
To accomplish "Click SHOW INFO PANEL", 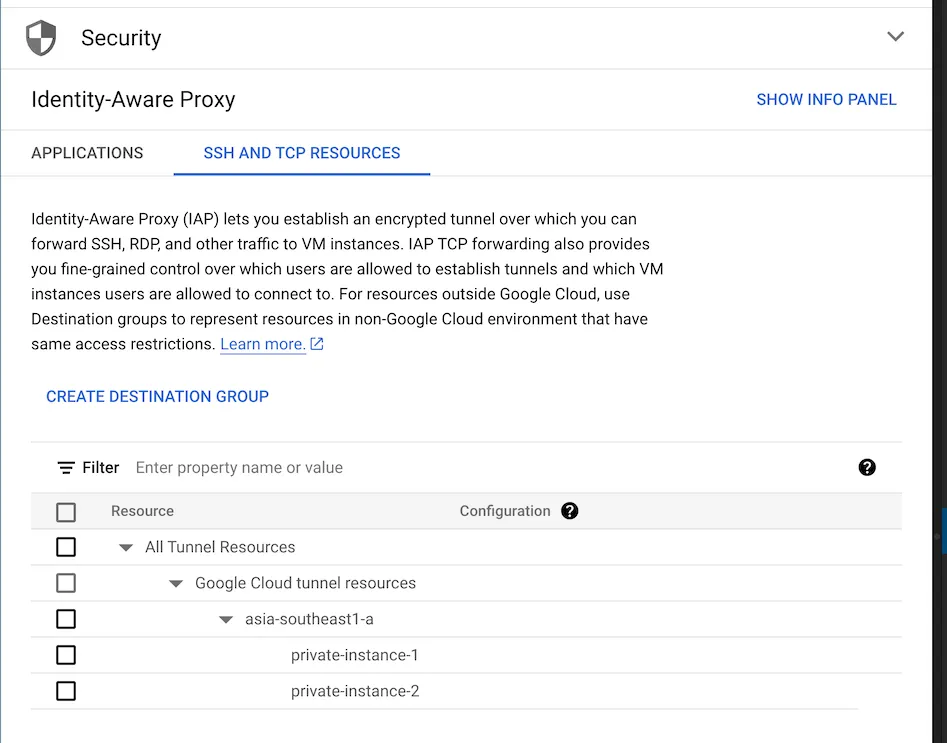I will click(826, 99).
